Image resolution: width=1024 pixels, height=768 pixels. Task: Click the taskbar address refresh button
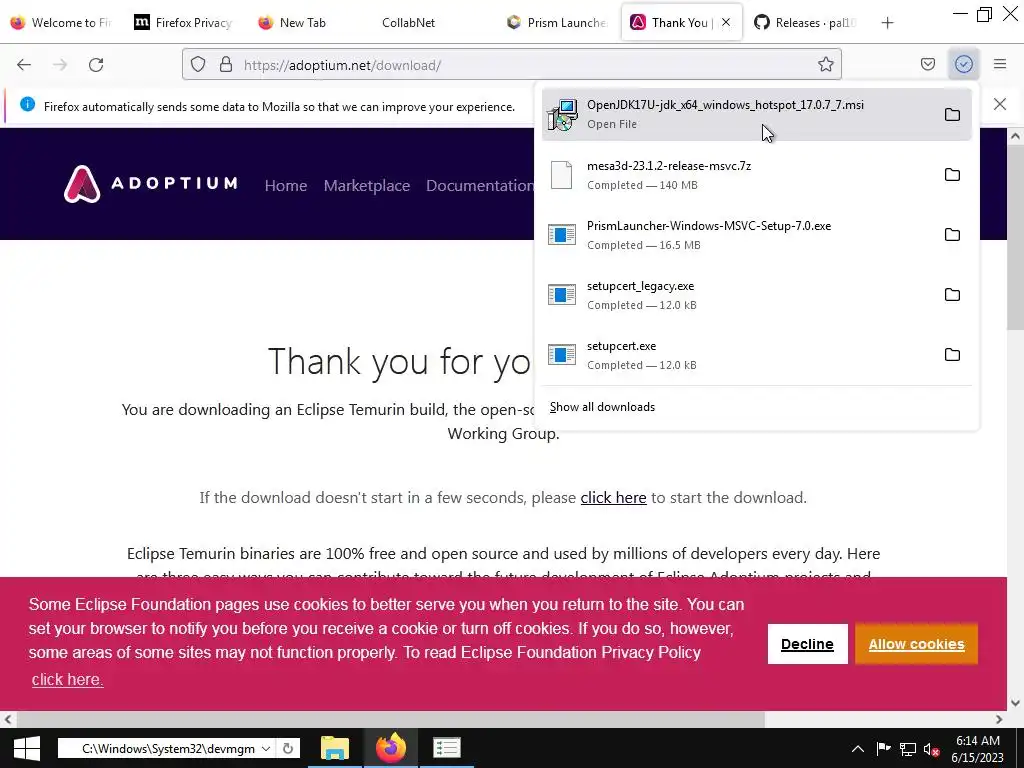coord(288,748)
